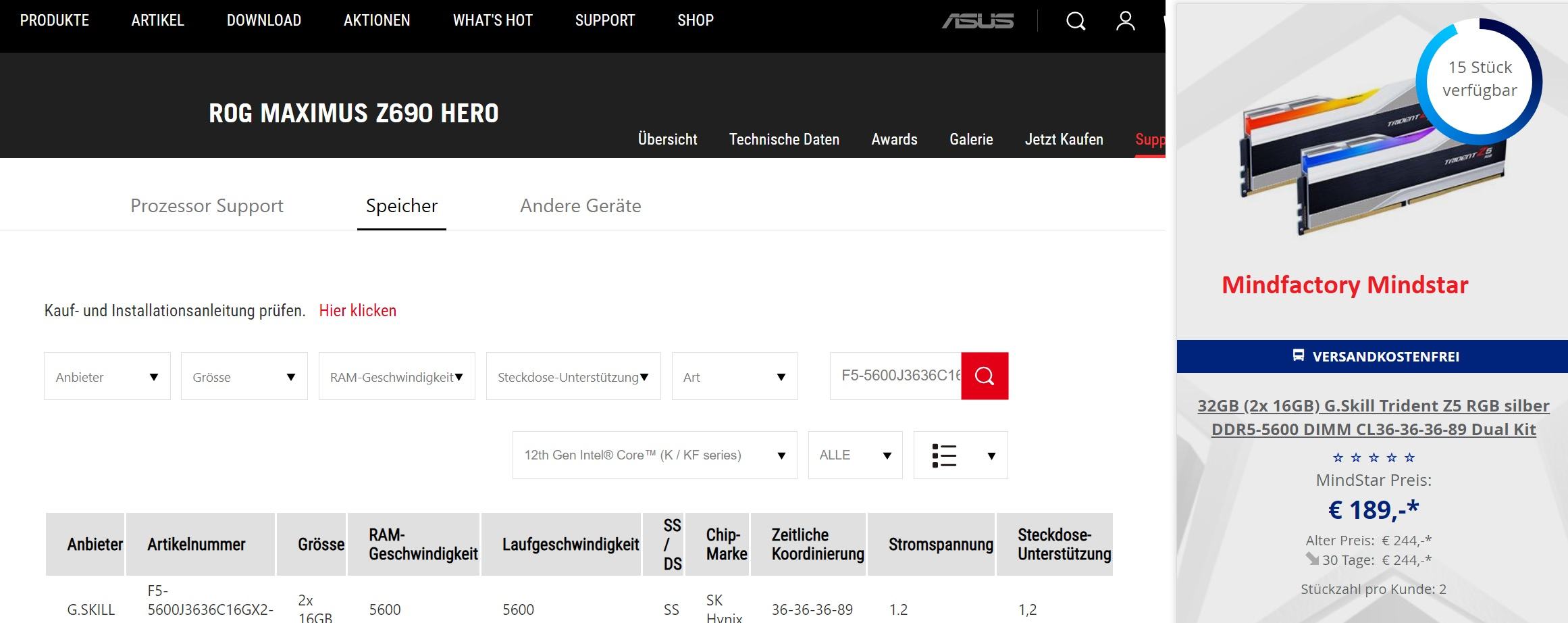1568x623 pixels.
Task: Switch to the Andere Geräte tab
Action: [581, 205]
